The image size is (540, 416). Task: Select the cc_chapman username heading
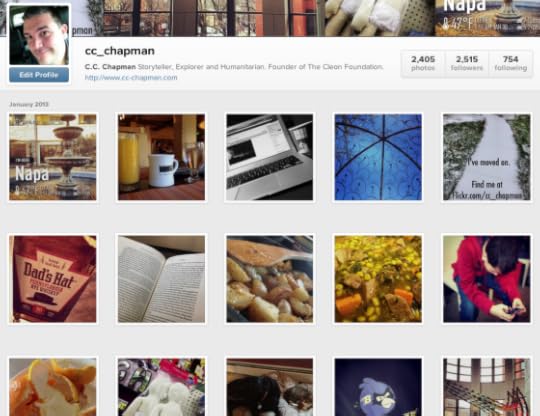pos(120,51)
